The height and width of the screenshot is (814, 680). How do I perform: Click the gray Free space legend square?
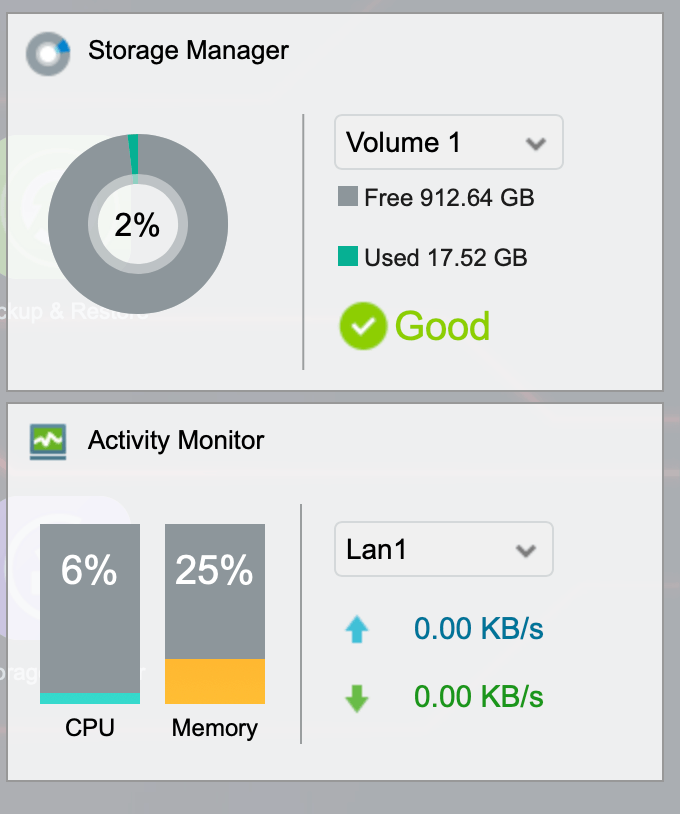click(x=348, y=197)
